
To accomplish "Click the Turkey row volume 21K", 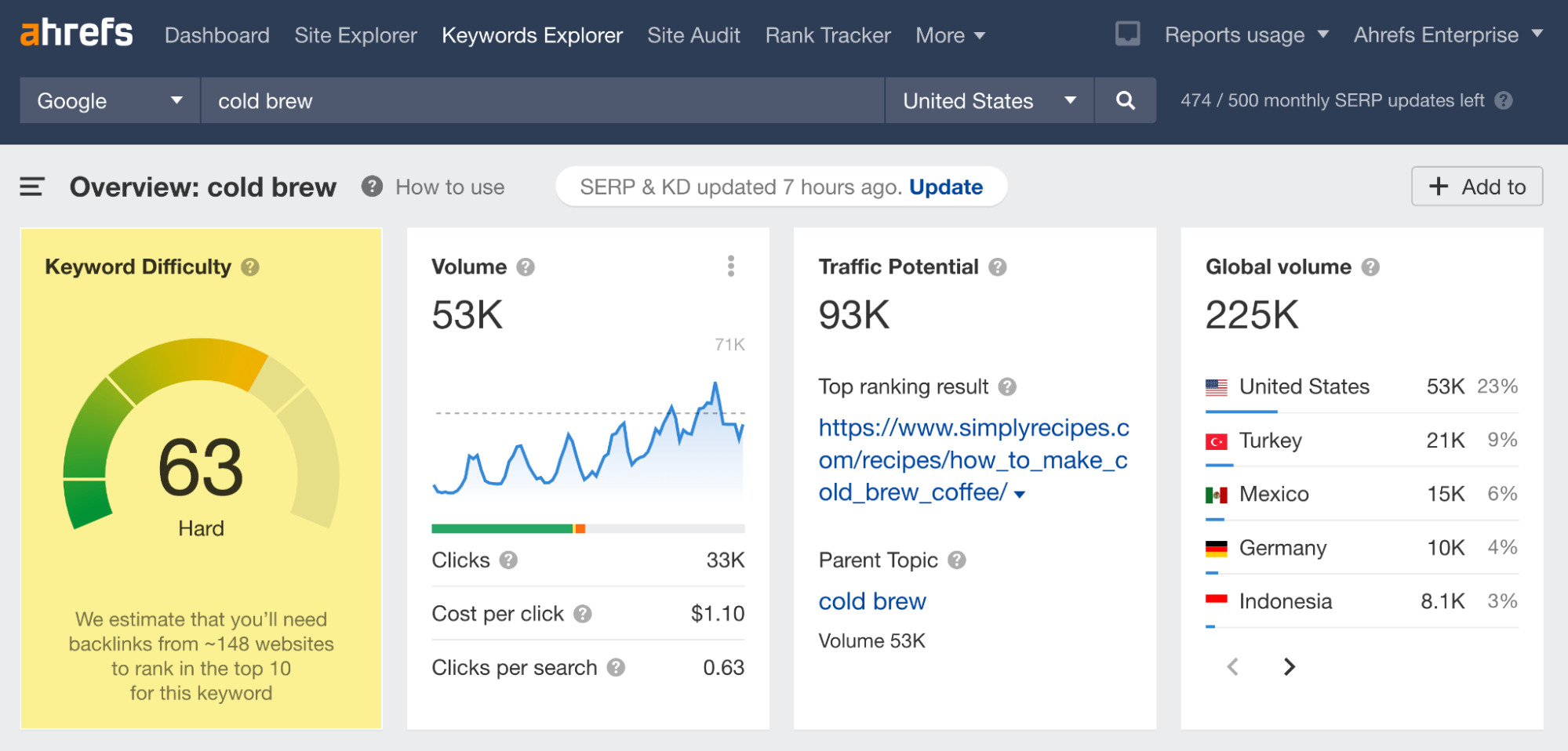I will [1445, 441].
